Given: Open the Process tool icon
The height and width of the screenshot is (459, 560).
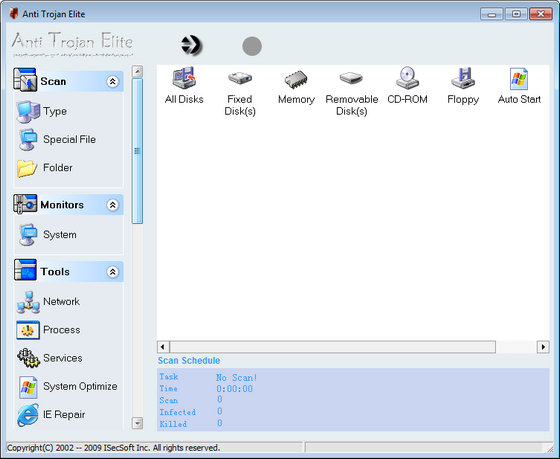Looking at the screenshot, I should pos(28,330).
